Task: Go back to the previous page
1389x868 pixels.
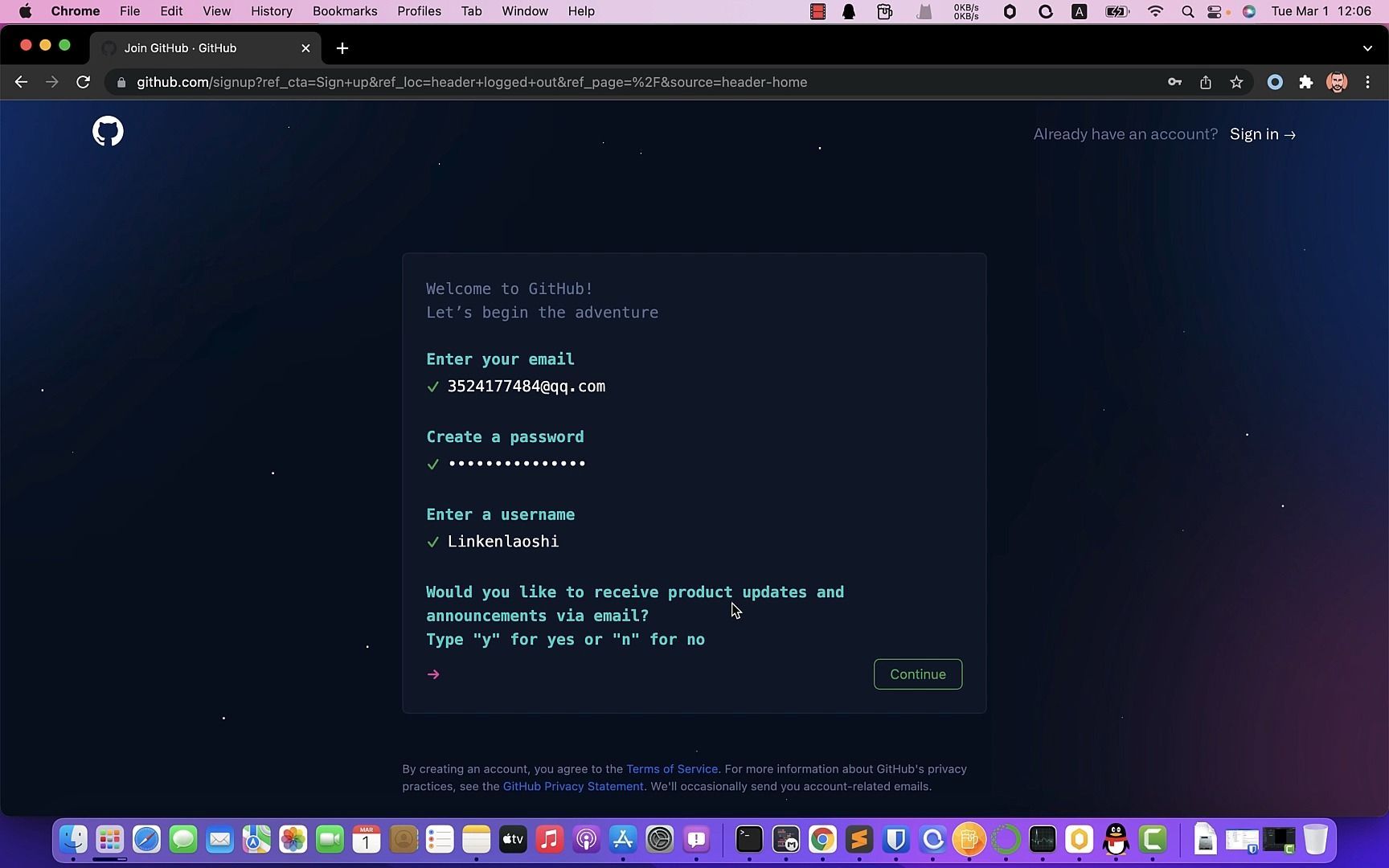Action: click(22, 82)
